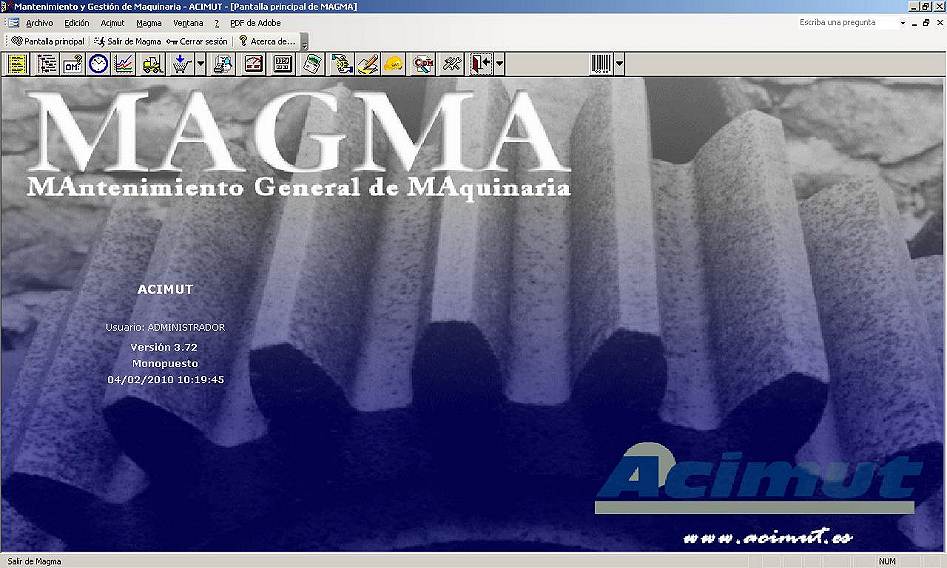
Task: Click the pencil writing on note icon
Action: tap(367, 63)
